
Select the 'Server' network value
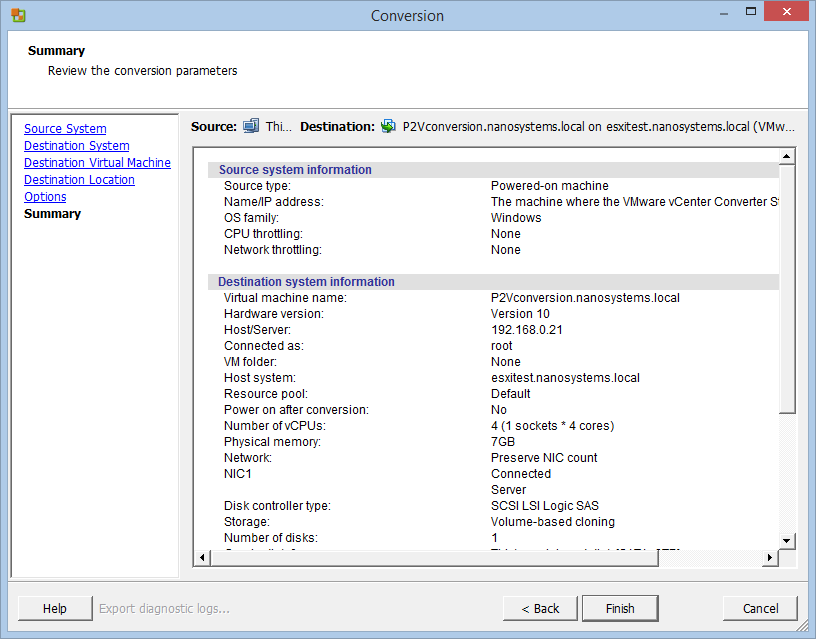tap(508, 490)
